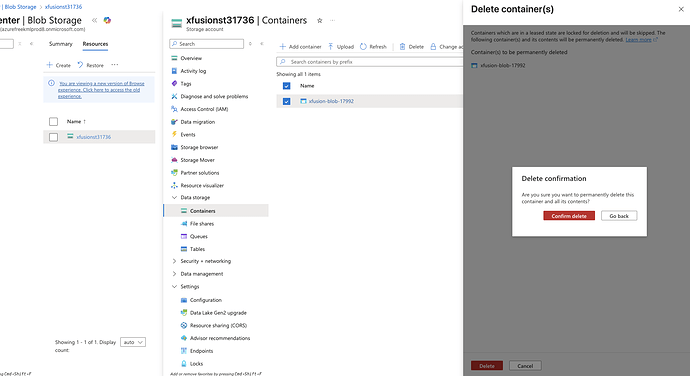Viewport: 690px width, 376px height.
Task: Open Endpoints setting
Action: 201,351
